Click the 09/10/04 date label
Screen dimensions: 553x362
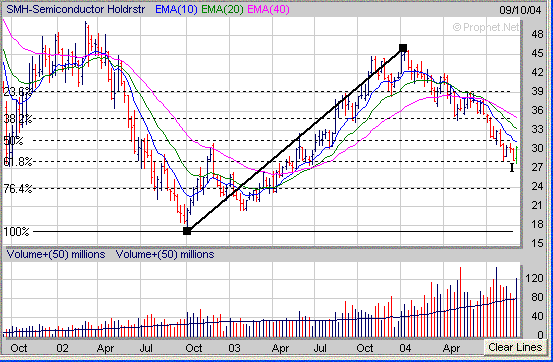pyautogui.click(x=520, y=10)
